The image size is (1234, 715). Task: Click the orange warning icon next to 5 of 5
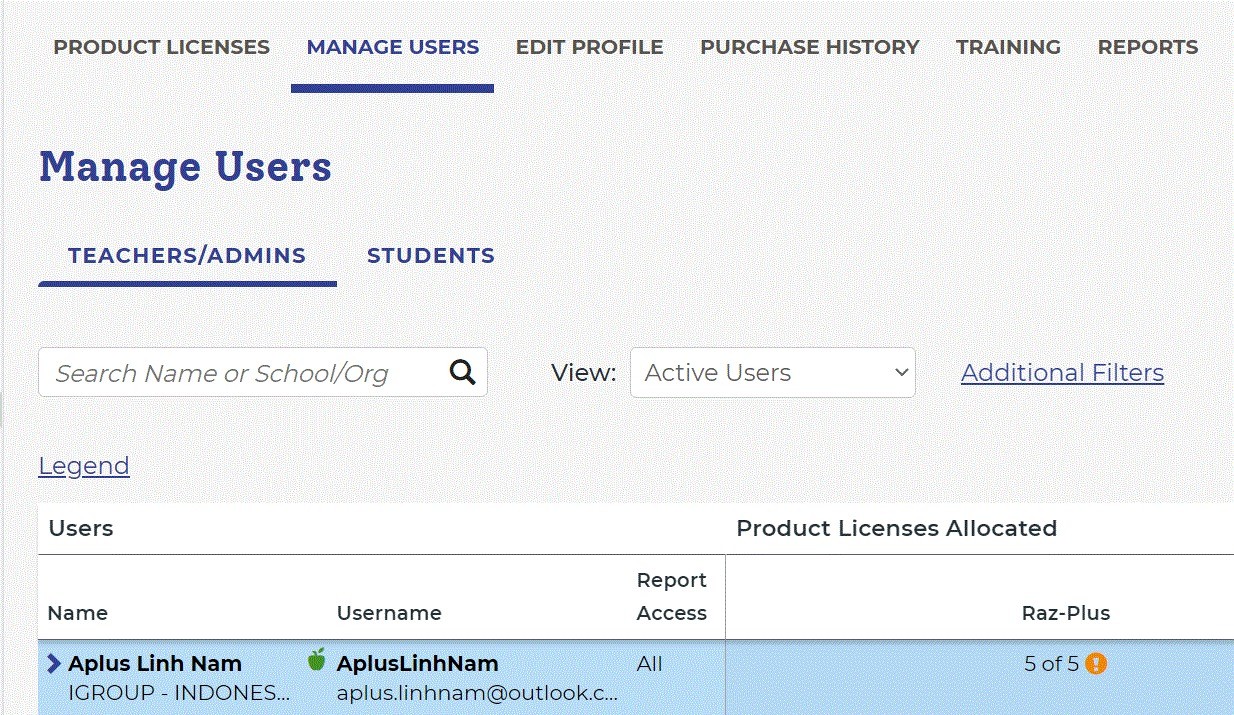click(1096, 664)
